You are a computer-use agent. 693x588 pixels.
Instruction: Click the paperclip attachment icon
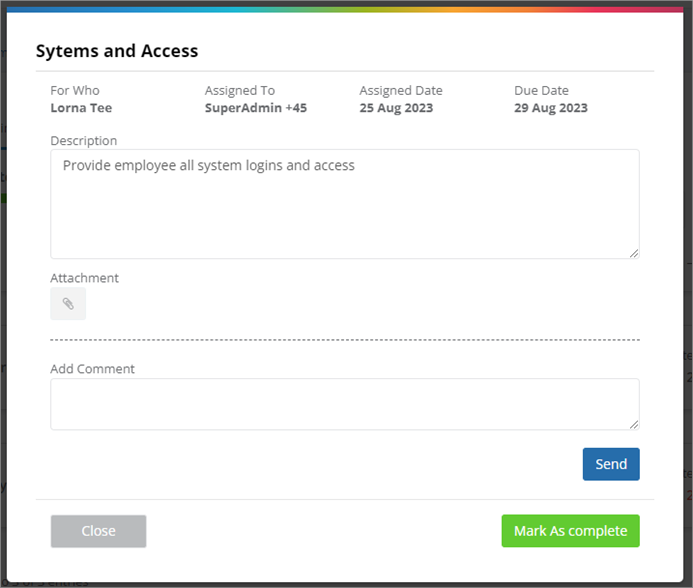coord(68,304)
